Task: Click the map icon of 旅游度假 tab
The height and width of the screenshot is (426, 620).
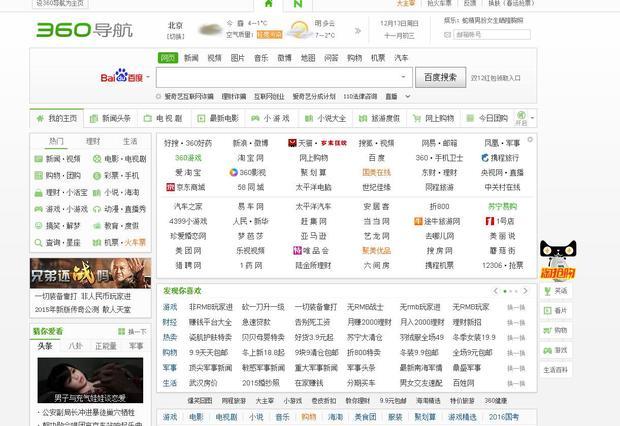Action: (x=363, y=118)
